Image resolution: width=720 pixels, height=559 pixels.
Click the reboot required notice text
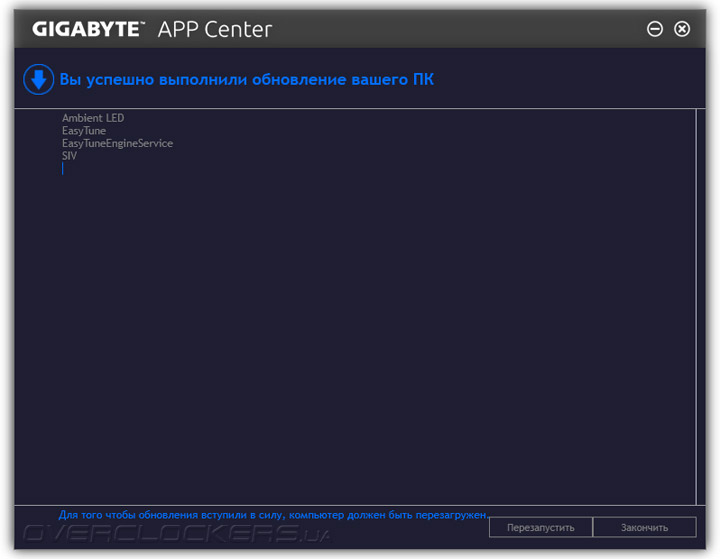click(x=274, y=515)
